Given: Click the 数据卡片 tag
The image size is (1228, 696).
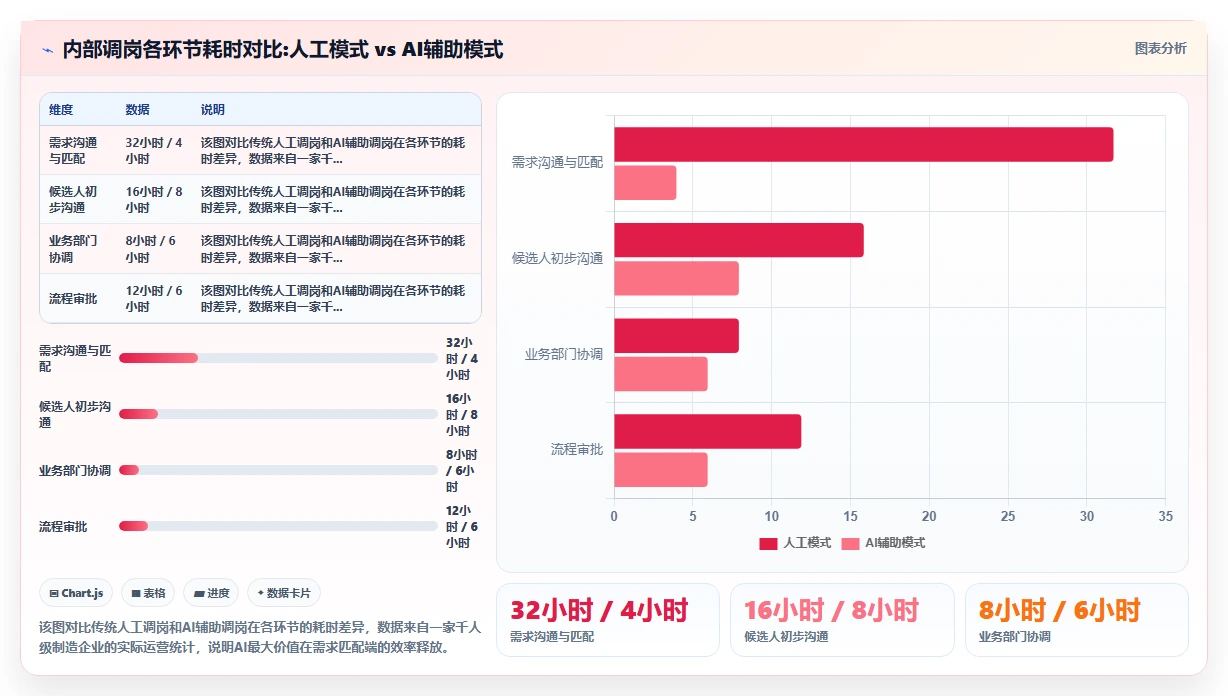Looking at the screenshot, I should [284, 593].
